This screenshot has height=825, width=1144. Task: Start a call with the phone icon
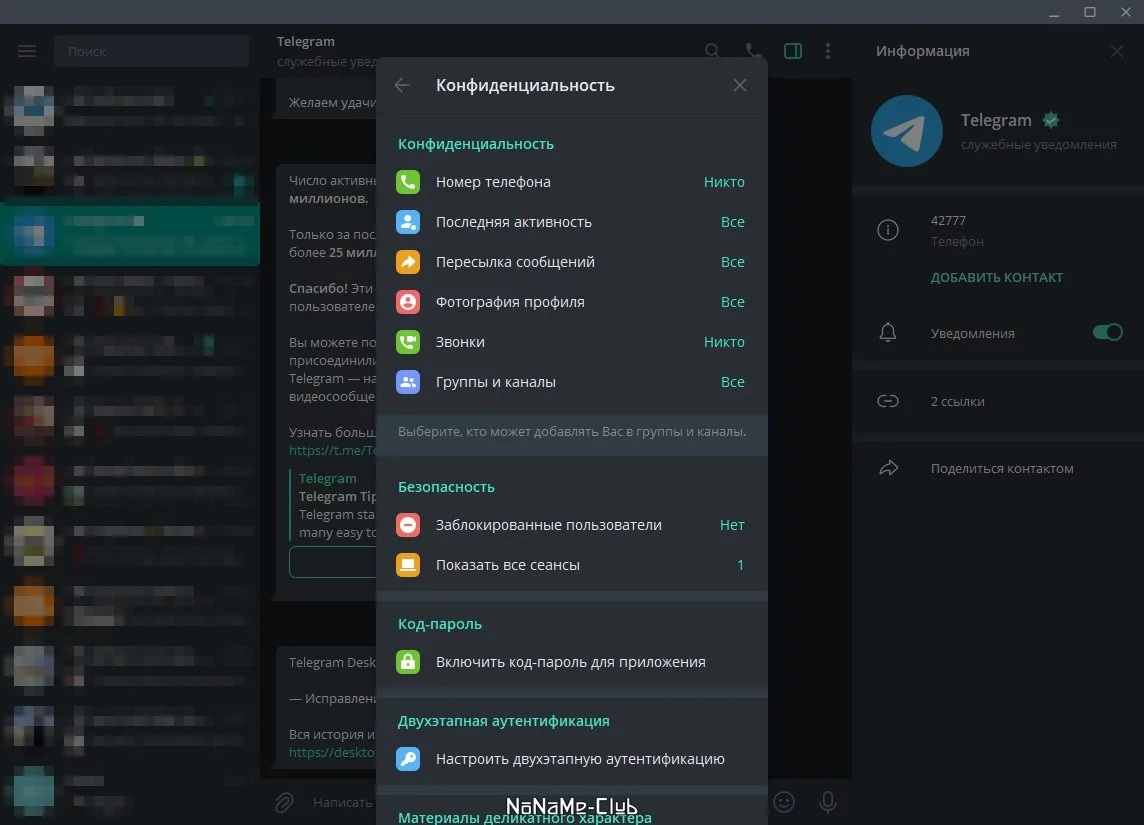coord(754,51)
